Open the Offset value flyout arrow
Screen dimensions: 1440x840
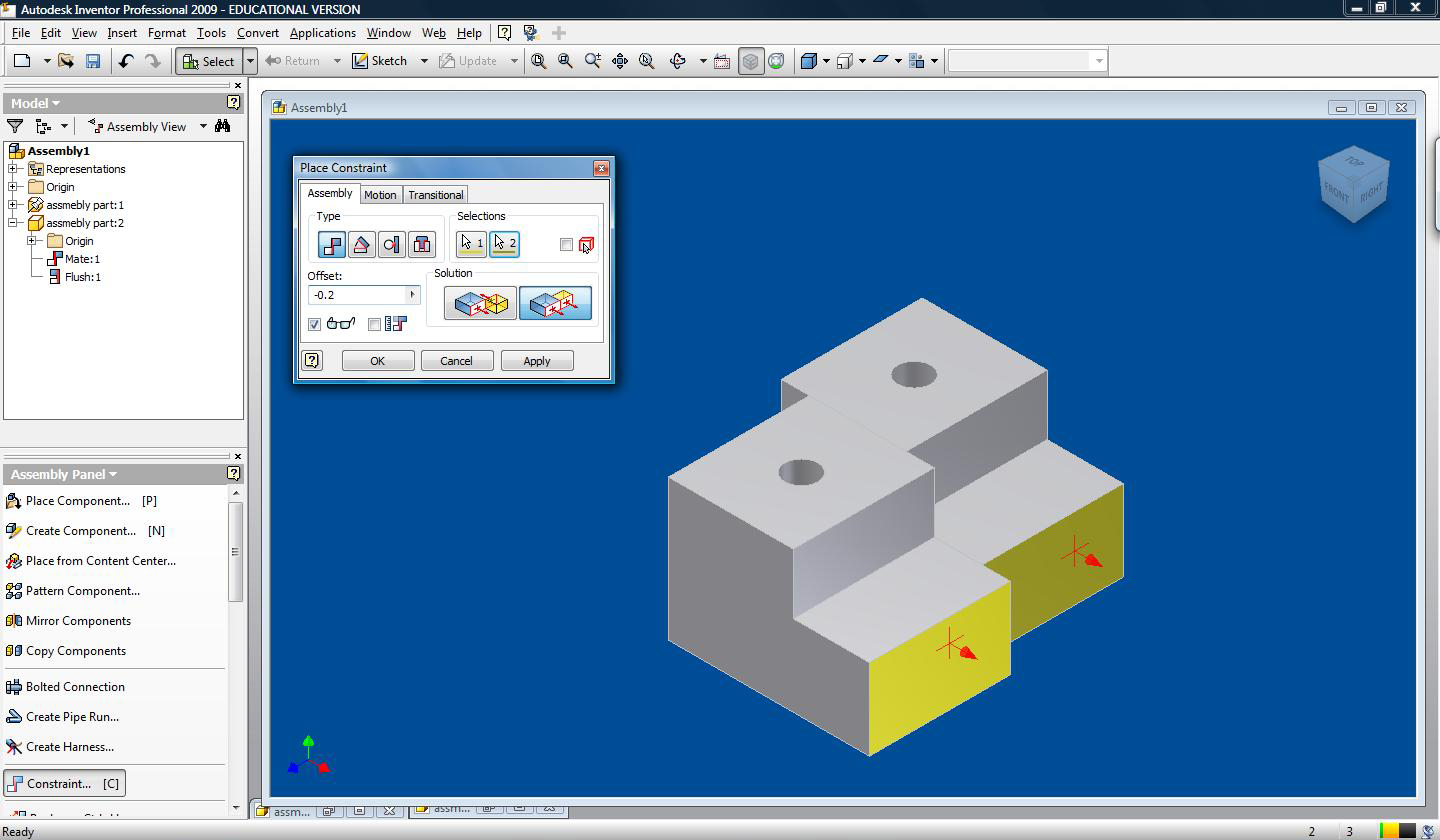pos(412,295)
